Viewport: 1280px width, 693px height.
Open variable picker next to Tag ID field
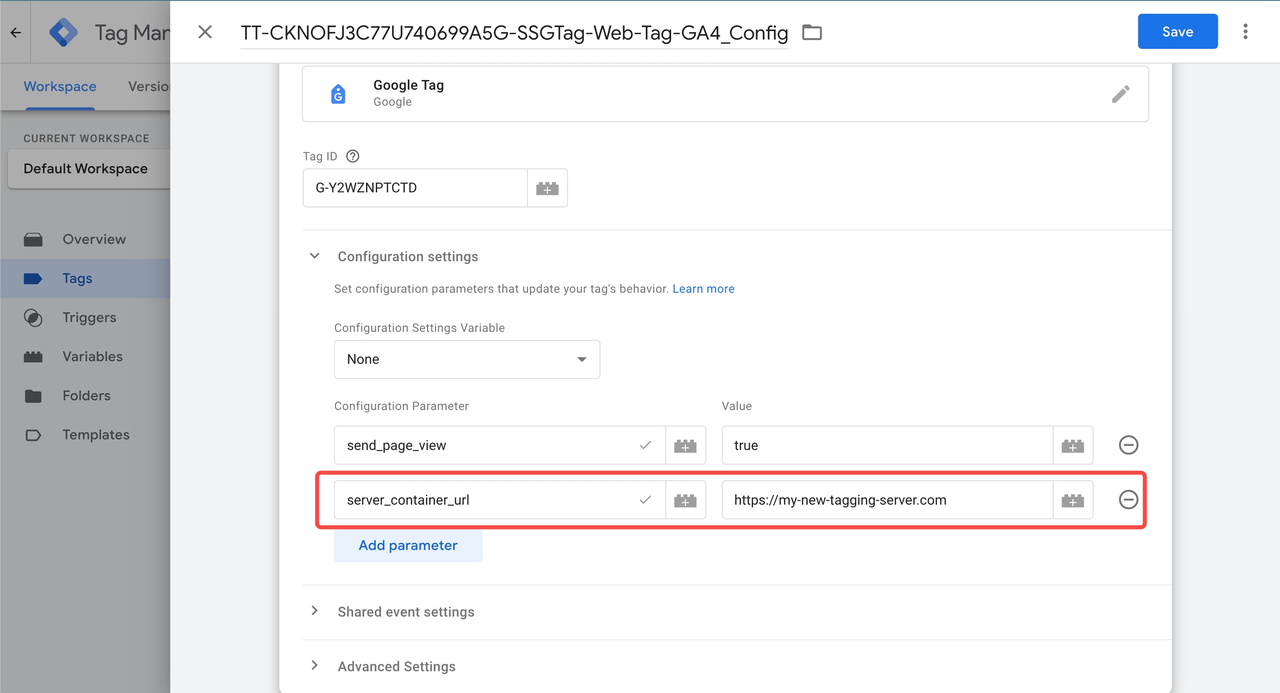tap(547, 188)
